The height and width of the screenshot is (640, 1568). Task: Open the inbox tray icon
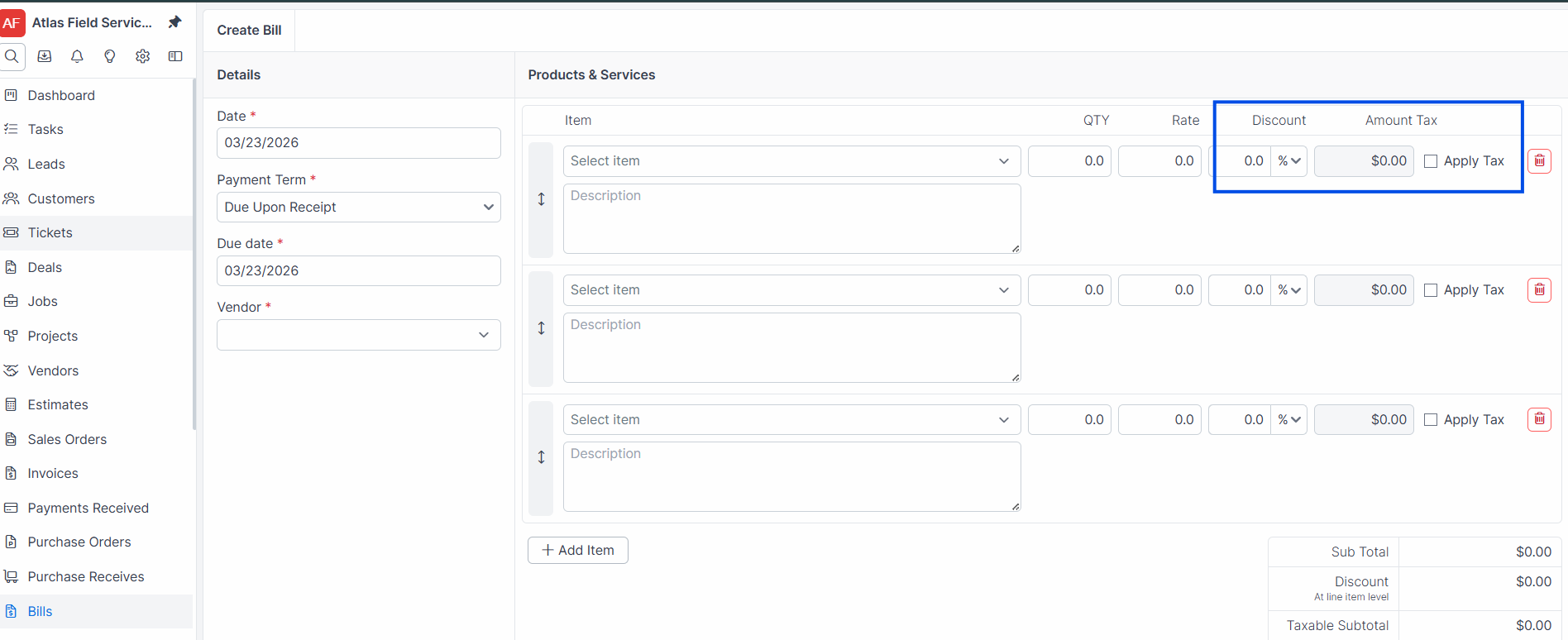[x=45, y=56]
